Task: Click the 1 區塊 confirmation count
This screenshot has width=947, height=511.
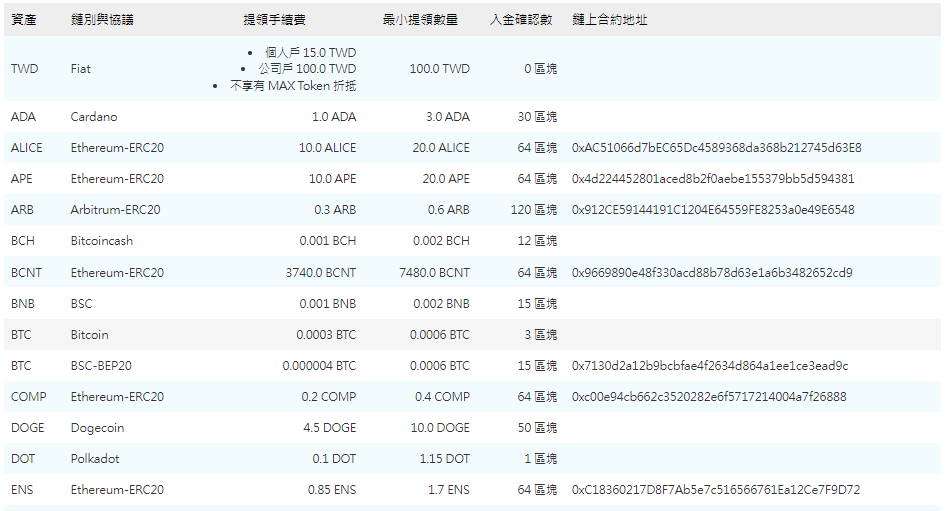Action: point(541,459)
